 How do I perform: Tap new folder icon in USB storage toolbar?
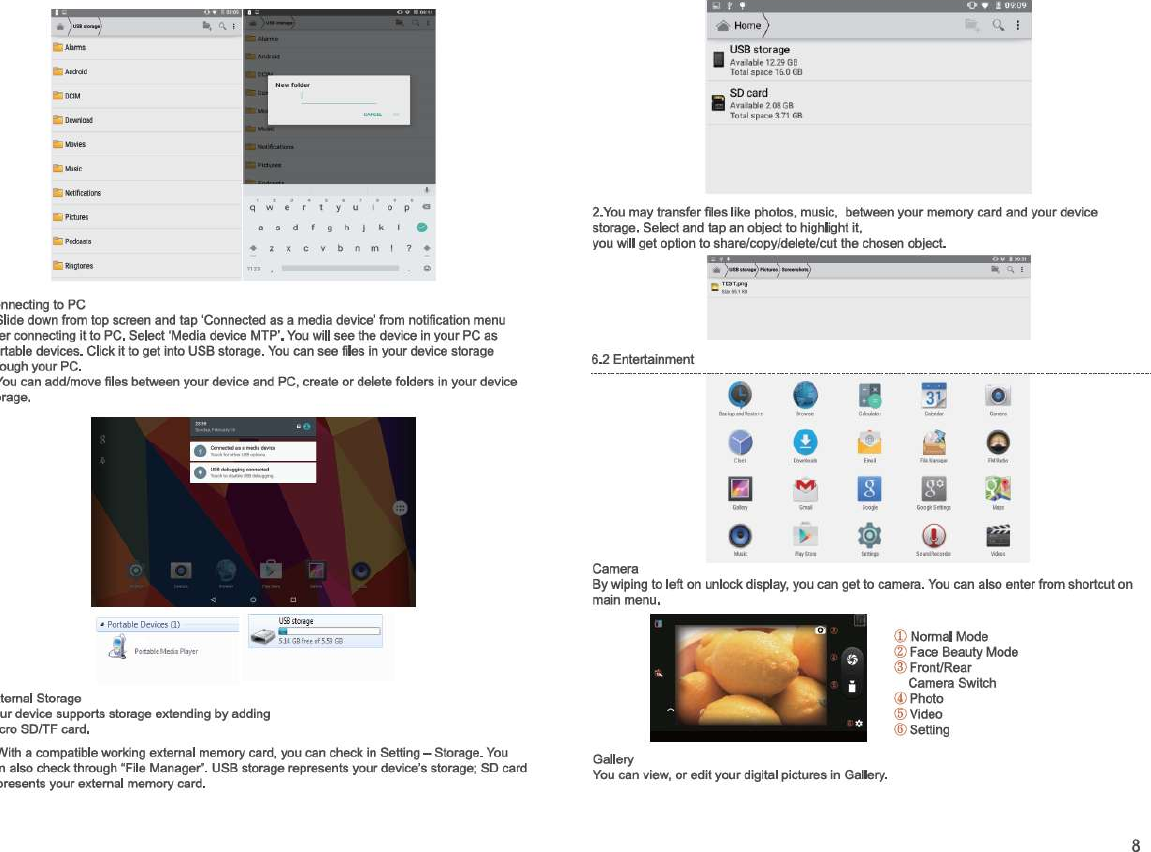(x=207, y=26)
